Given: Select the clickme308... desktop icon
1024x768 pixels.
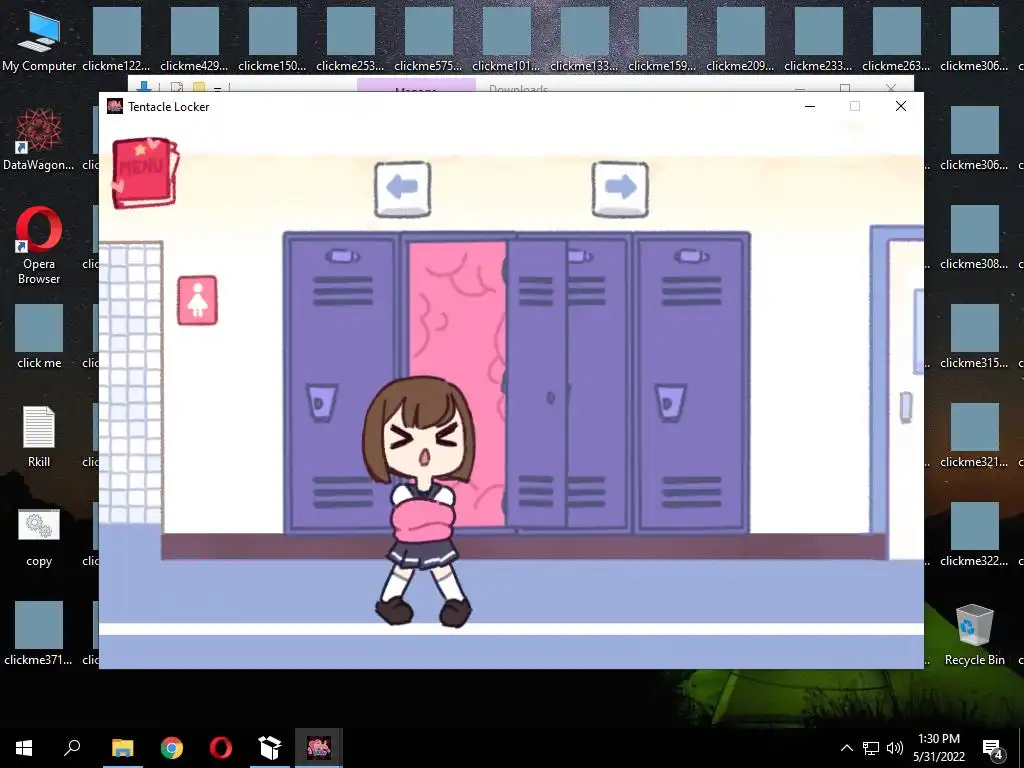Looking at the screenshot, I should pos(974,238).
